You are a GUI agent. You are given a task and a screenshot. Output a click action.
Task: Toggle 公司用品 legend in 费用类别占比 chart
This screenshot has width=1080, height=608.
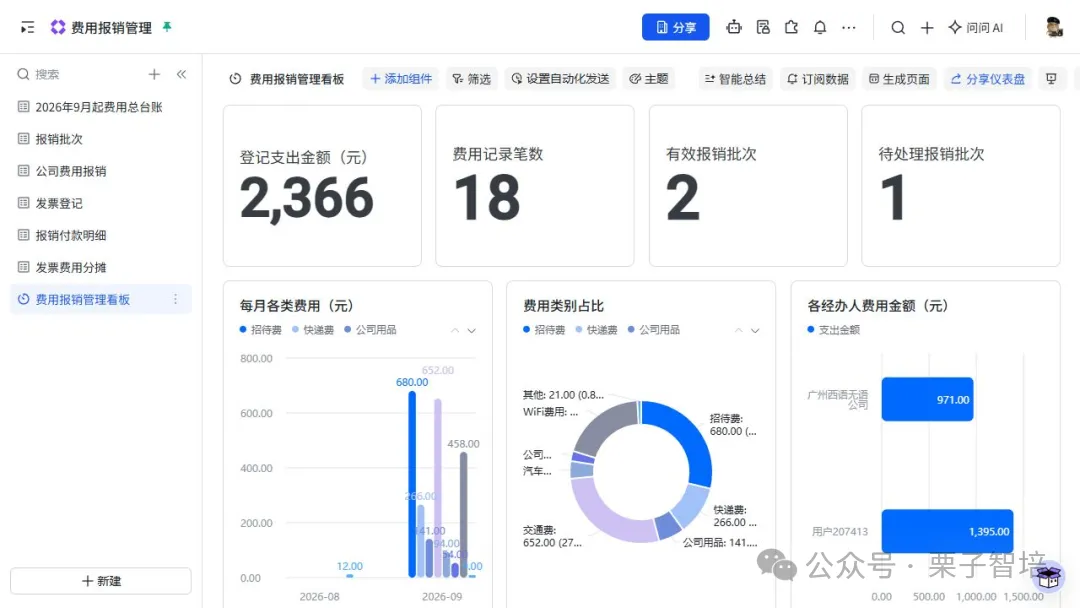[x=654, y=330]
